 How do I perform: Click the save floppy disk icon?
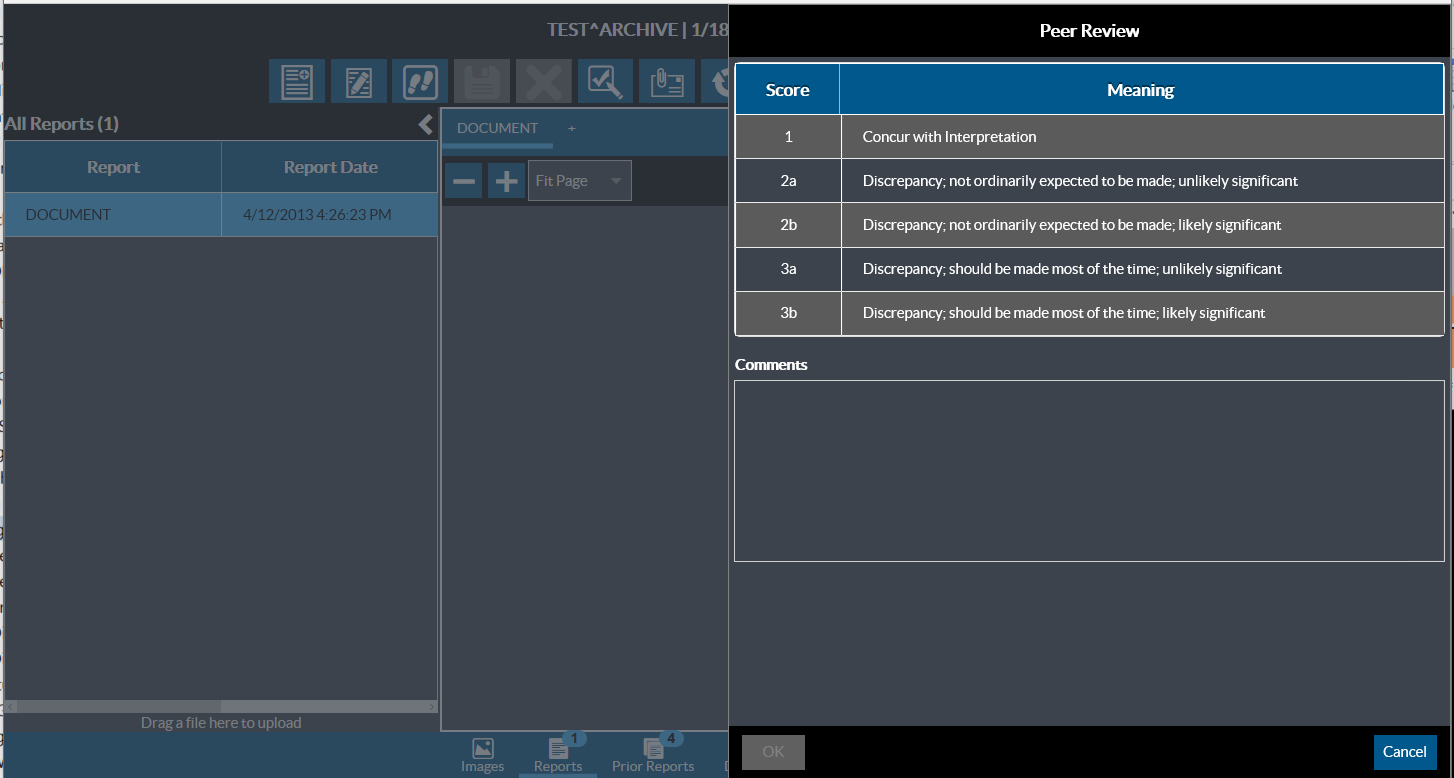(x=482, y=81)
